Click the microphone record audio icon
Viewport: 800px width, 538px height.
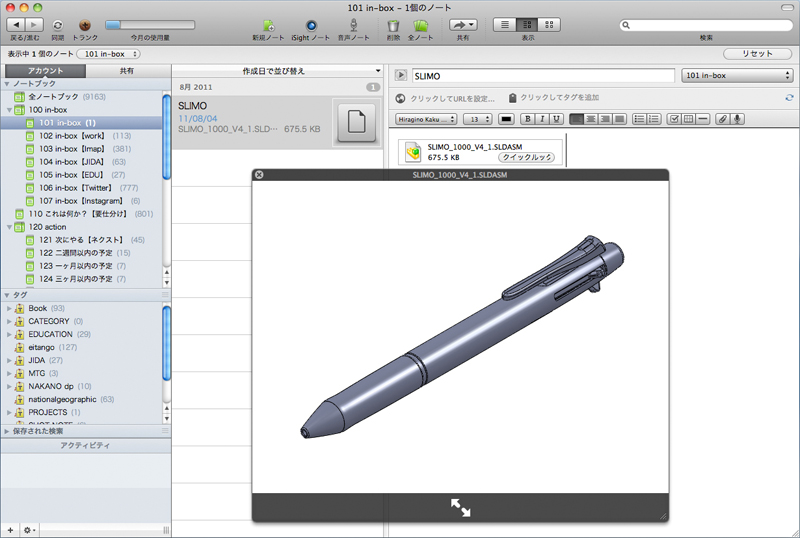(x=738, y=119)
